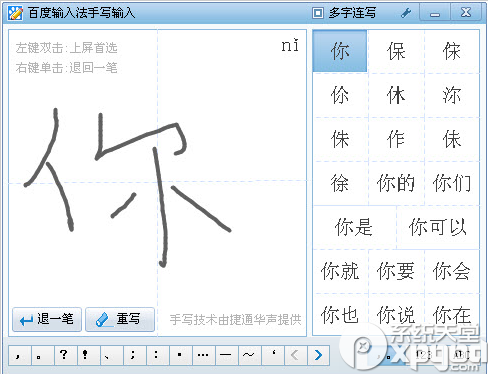Pick the phrase suggestion 你也
This screenshot has width=488, height=374.
pos(340,315)
